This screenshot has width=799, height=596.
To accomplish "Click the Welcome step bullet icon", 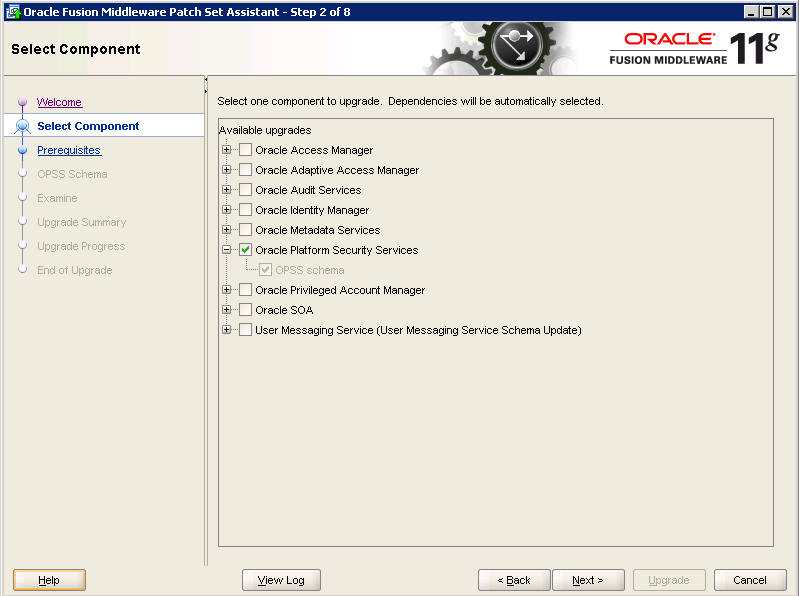I will 22,102.
